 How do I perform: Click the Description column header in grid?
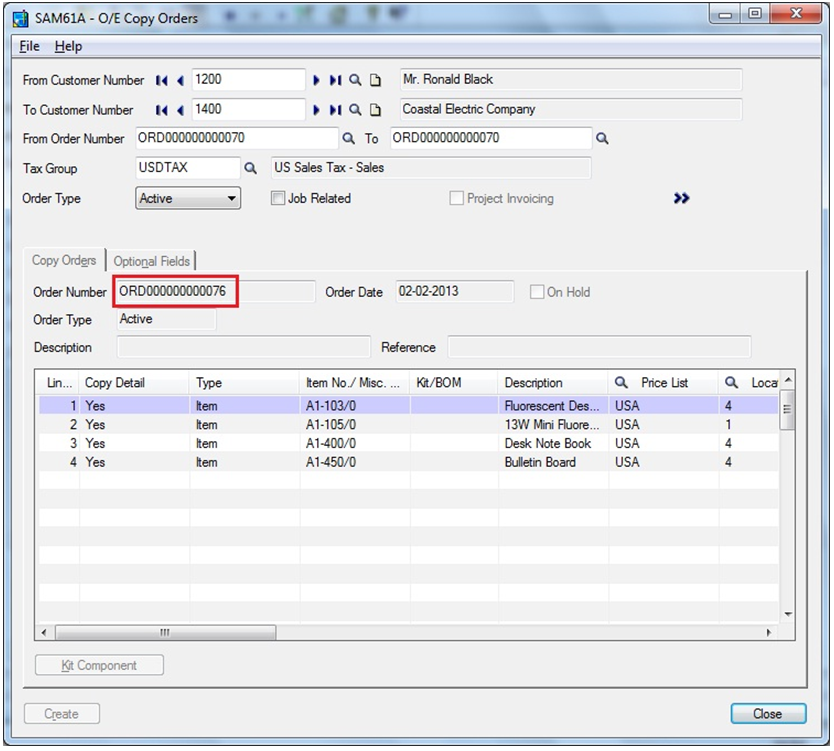(x=553, y=382)
